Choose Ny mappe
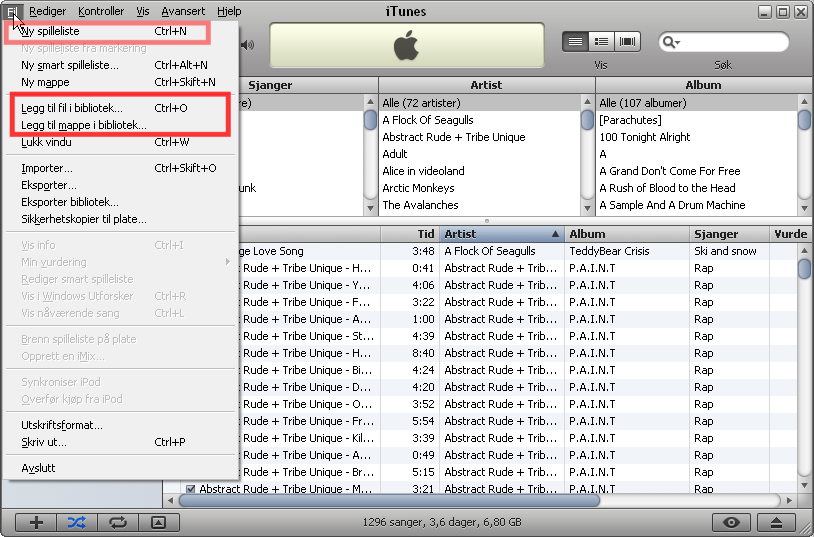This screenshot has height=537, width=814. (x=120, y=82)
